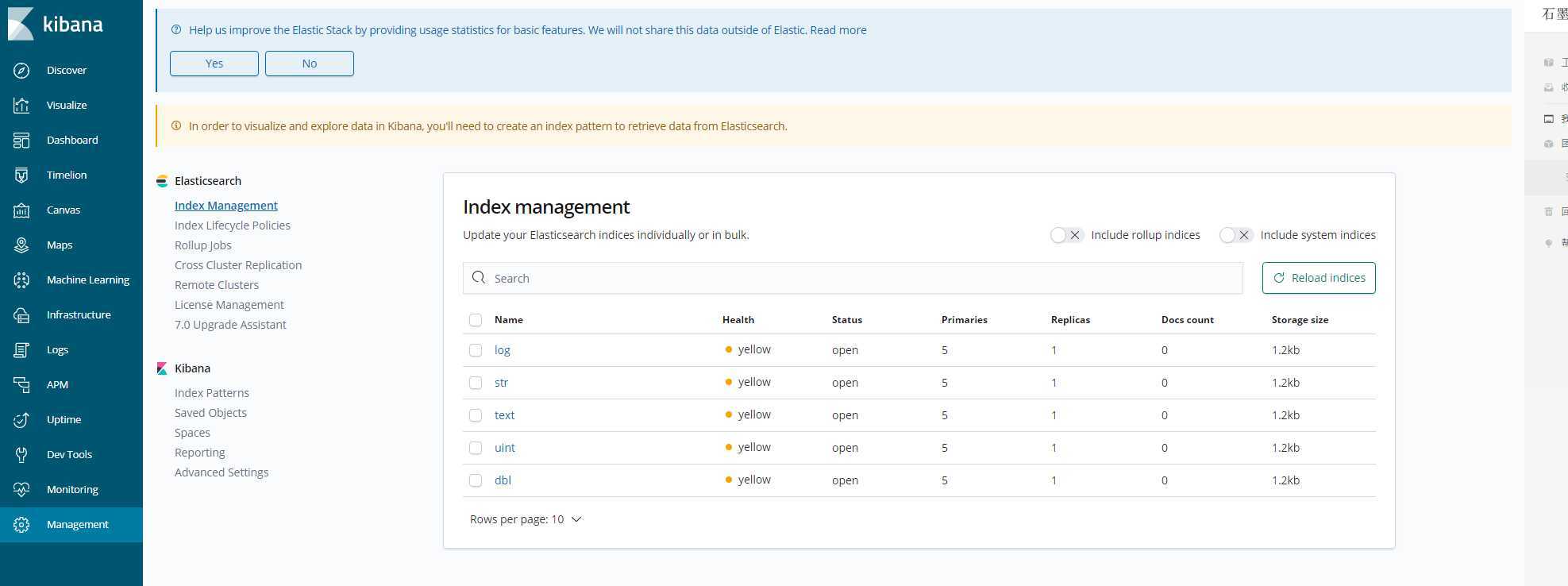Open Maps icon in sidebar

point(21,245)
